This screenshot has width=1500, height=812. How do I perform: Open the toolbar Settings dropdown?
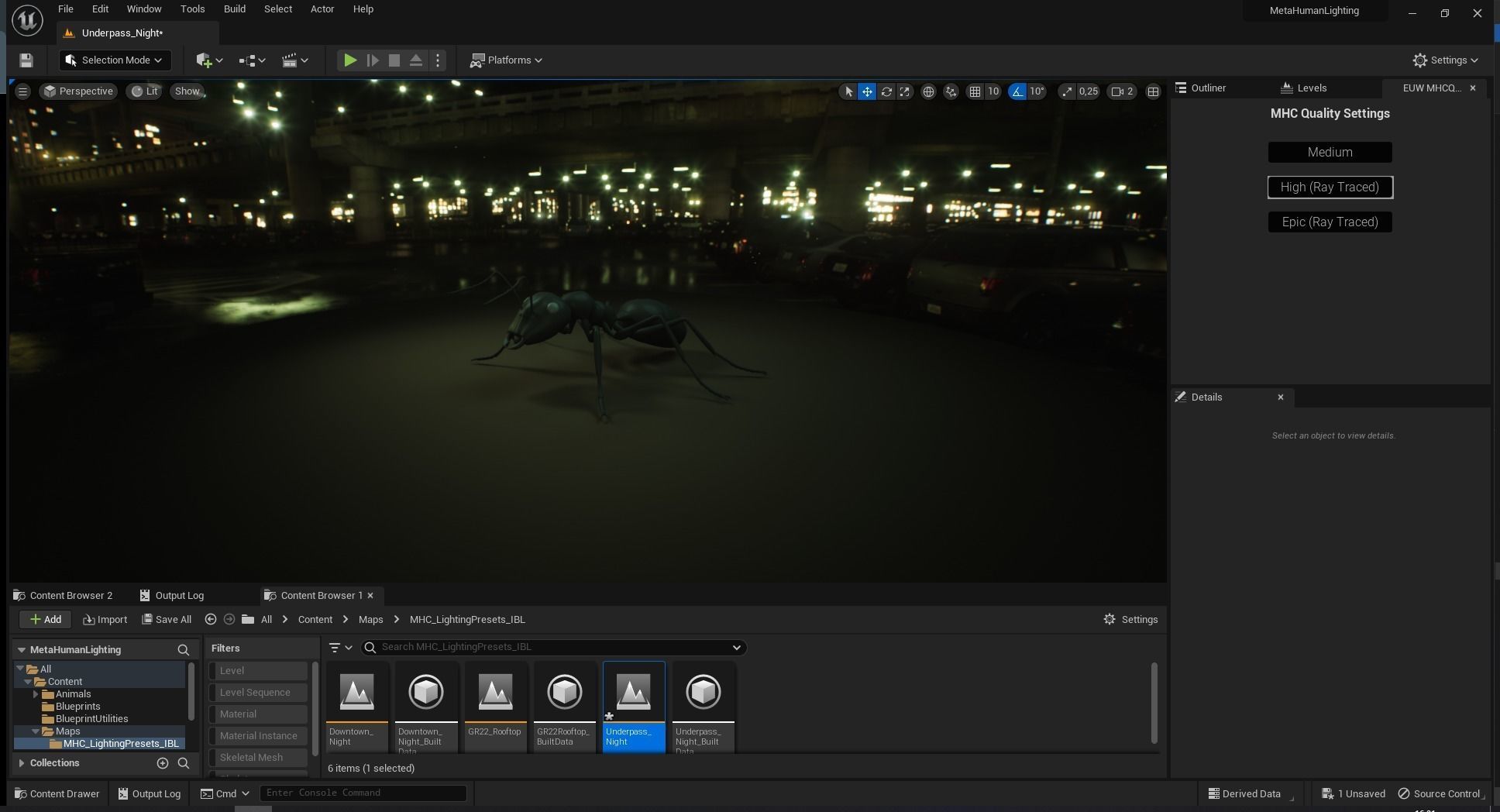(1445, 60)
